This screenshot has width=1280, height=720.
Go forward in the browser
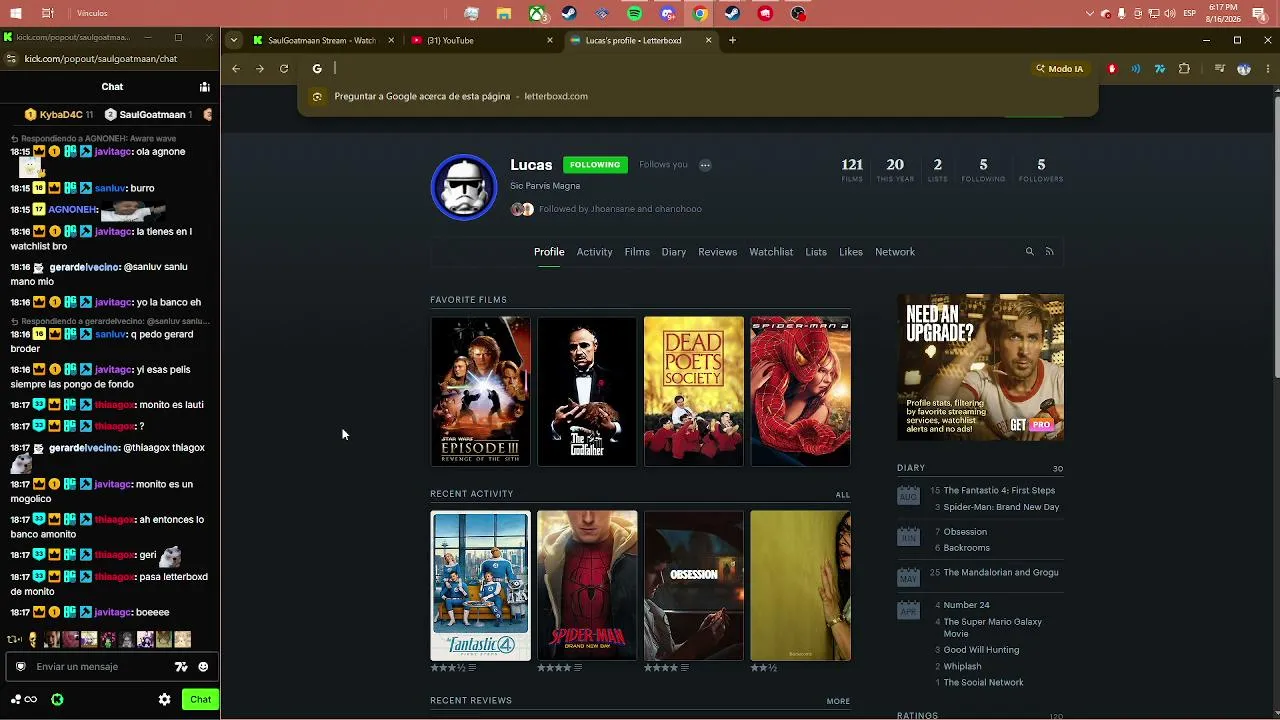point(260,69)
